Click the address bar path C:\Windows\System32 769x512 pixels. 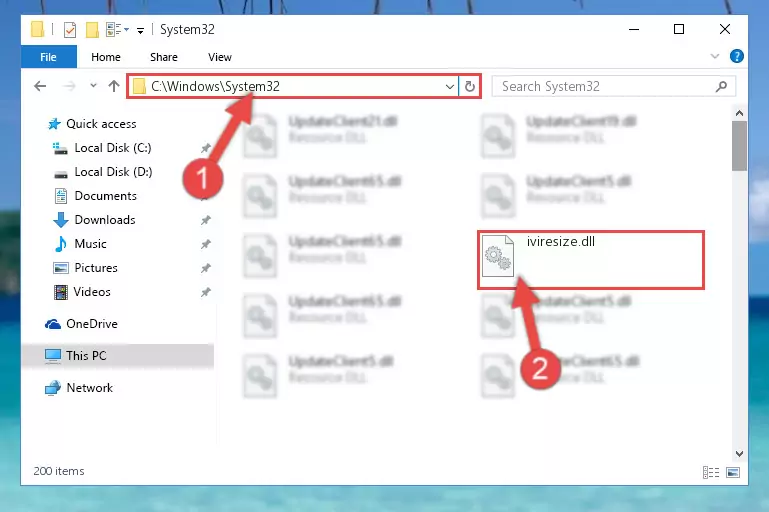tap(215, 86)
